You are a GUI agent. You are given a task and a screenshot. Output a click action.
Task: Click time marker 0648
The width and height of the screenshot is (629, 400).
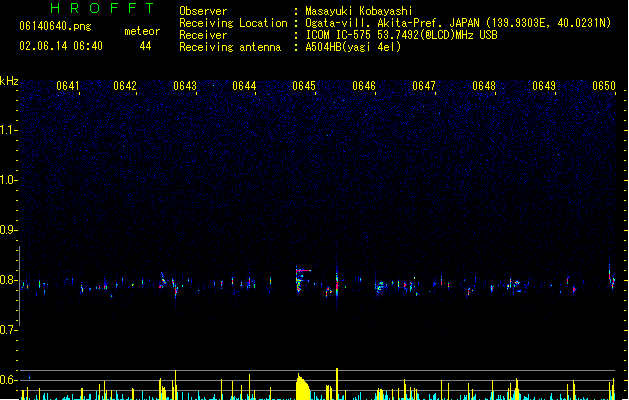(484, 86)
